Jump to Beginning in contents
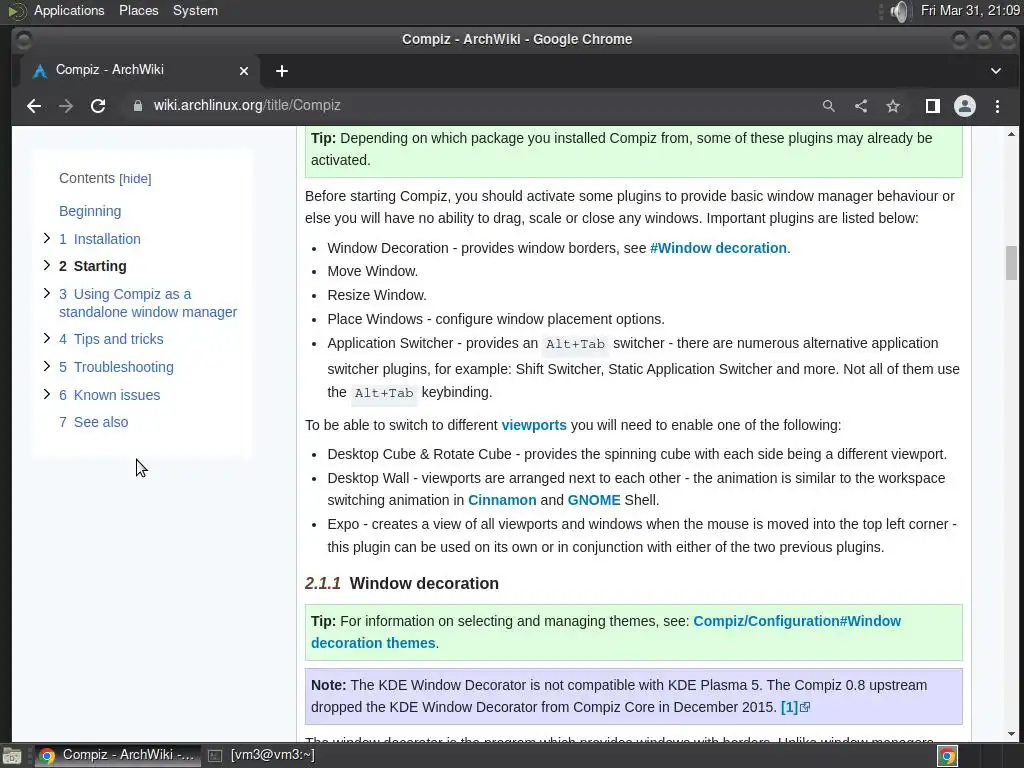 pyautogui.click(x=90, y=211)
